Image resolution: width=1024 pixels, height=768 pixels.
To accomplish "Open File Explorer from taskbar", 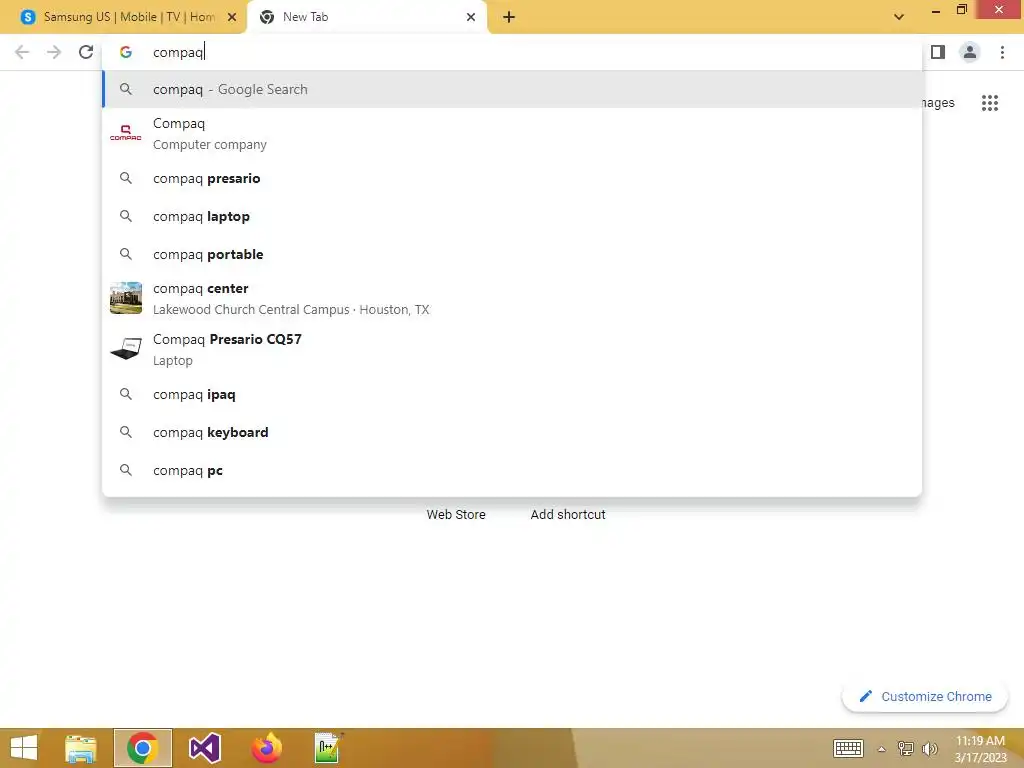I will [81, 748].
